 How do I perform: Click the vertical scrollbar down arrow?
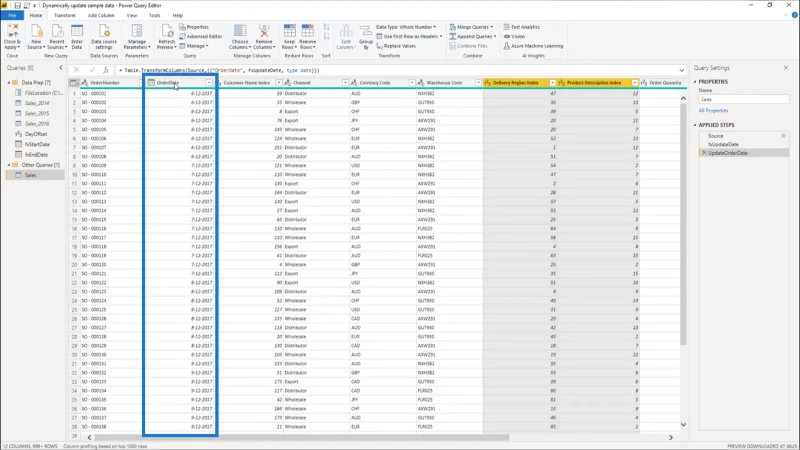coord(683,424)
